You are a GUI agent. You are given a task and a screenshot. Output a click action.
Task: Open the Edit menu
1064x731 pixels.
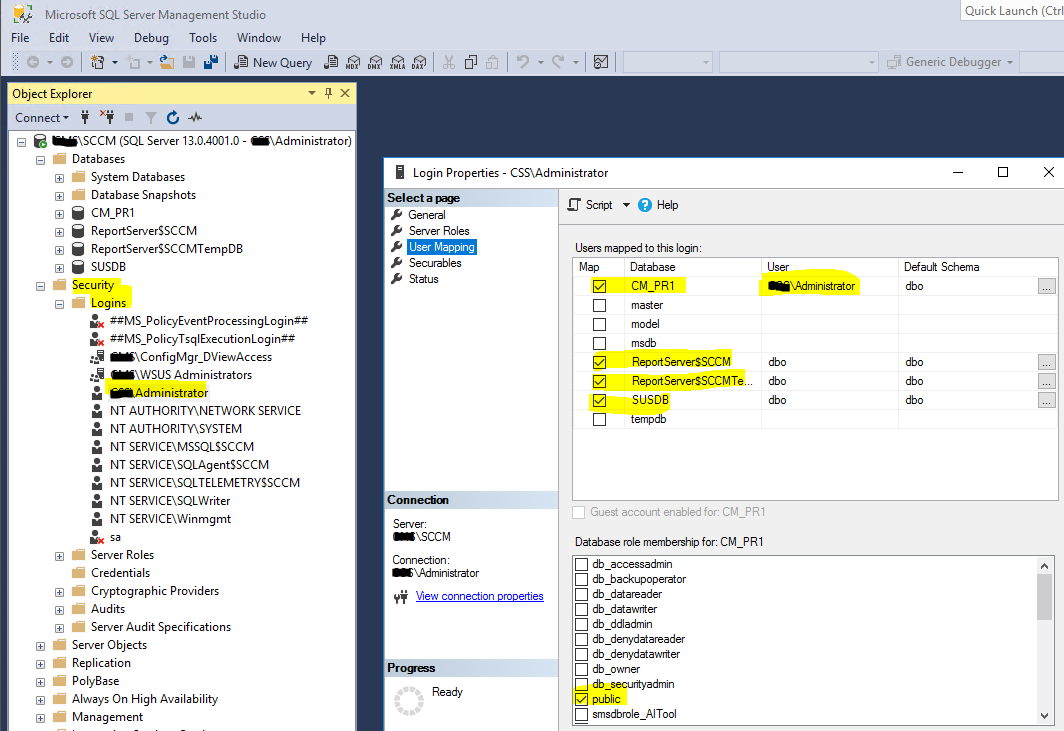[59, 38]
